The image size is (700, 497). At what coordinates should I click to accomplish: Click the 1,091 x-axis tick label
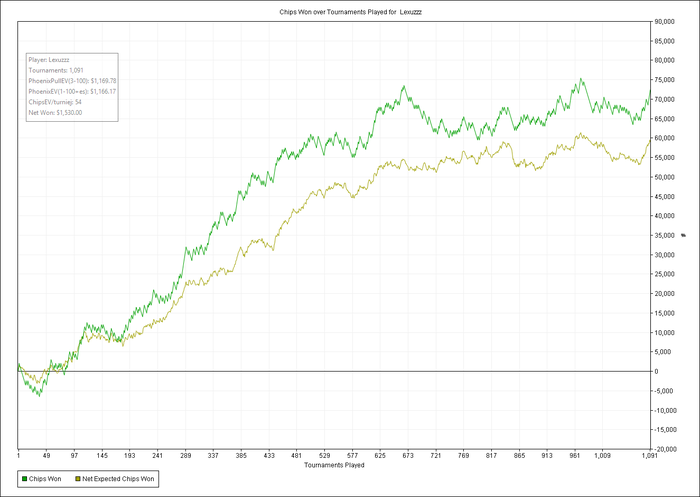click(650, 456)
